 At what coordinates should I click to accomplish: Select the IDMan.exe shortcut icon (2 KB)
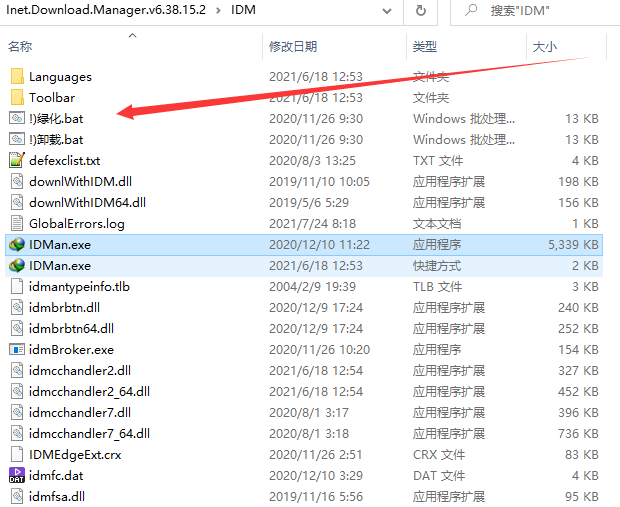point(17,265)
